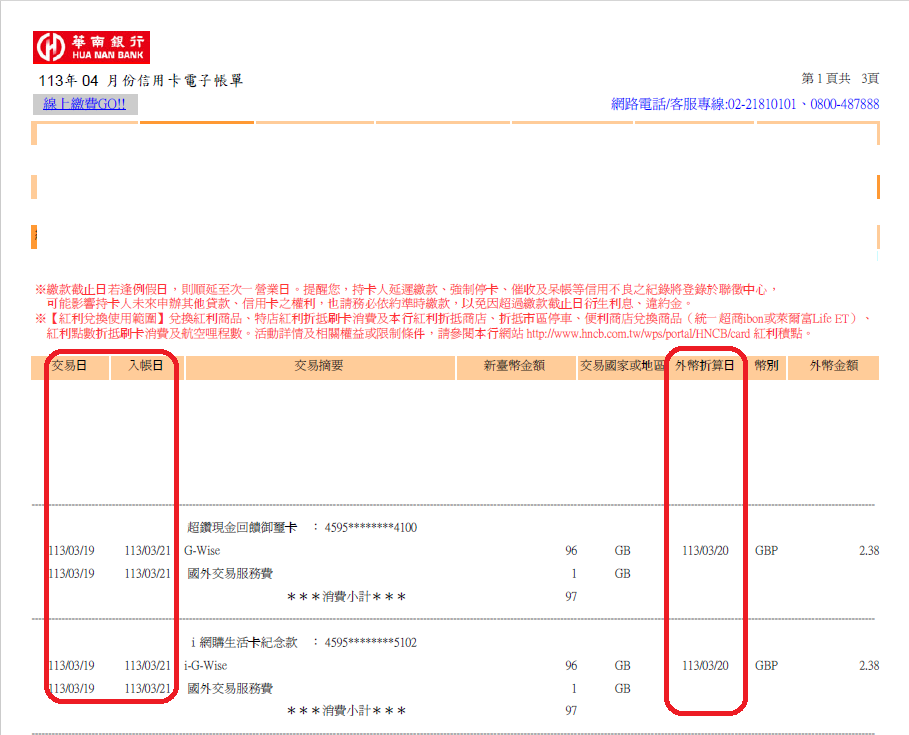The height and width of the screenshot is (735, 909).
Task: Click the 幣別 column header
Action: pos(767,366)
